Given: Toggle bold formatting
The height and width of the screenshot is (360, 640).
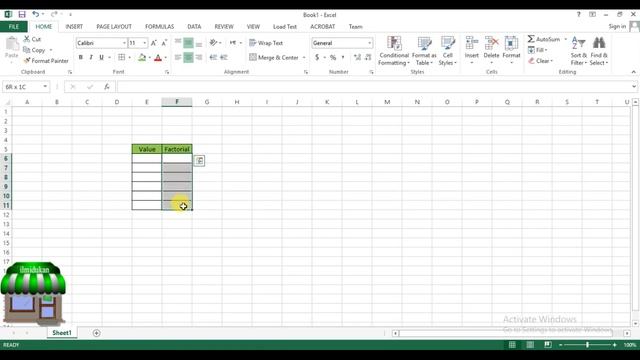Looking at the screenshot, I should (x=80, y=57).
